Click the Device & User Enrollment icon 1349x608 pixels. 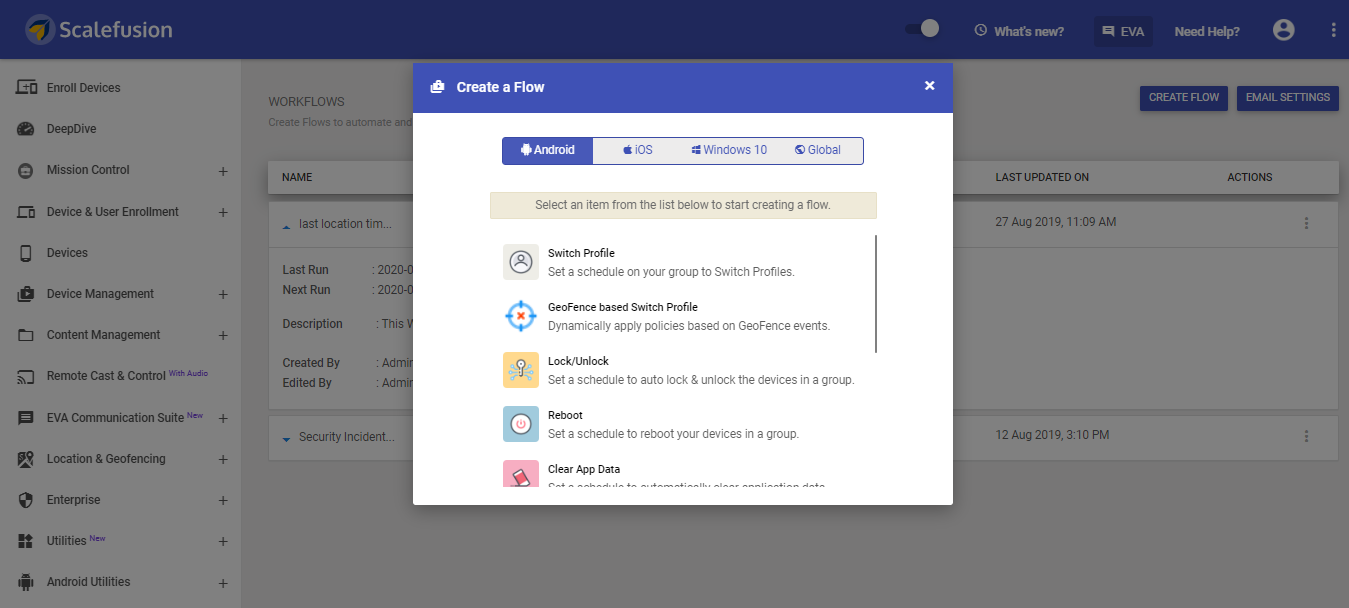coord(27,212)
